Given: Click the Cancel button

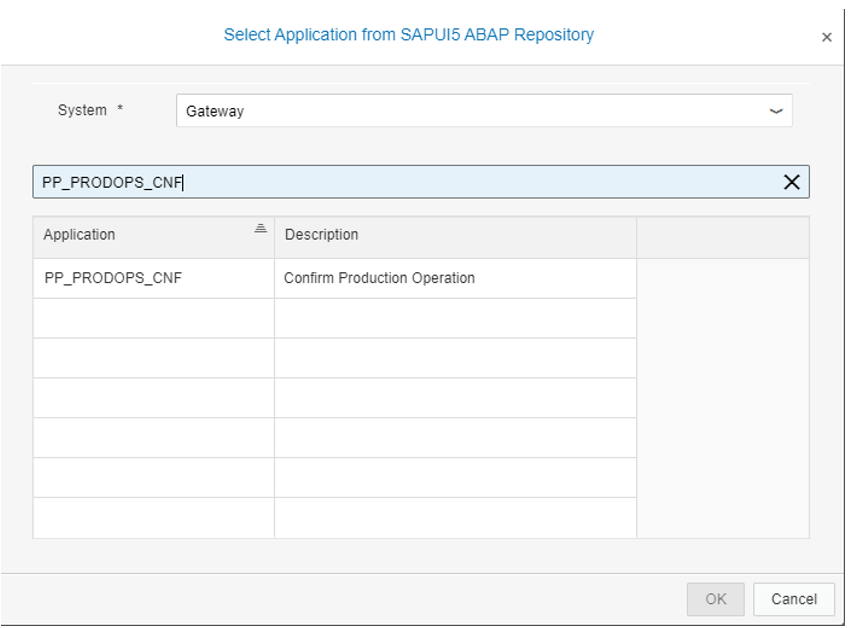Looking at the screenshot, I should pyautogui.click(x=794, y=599).
